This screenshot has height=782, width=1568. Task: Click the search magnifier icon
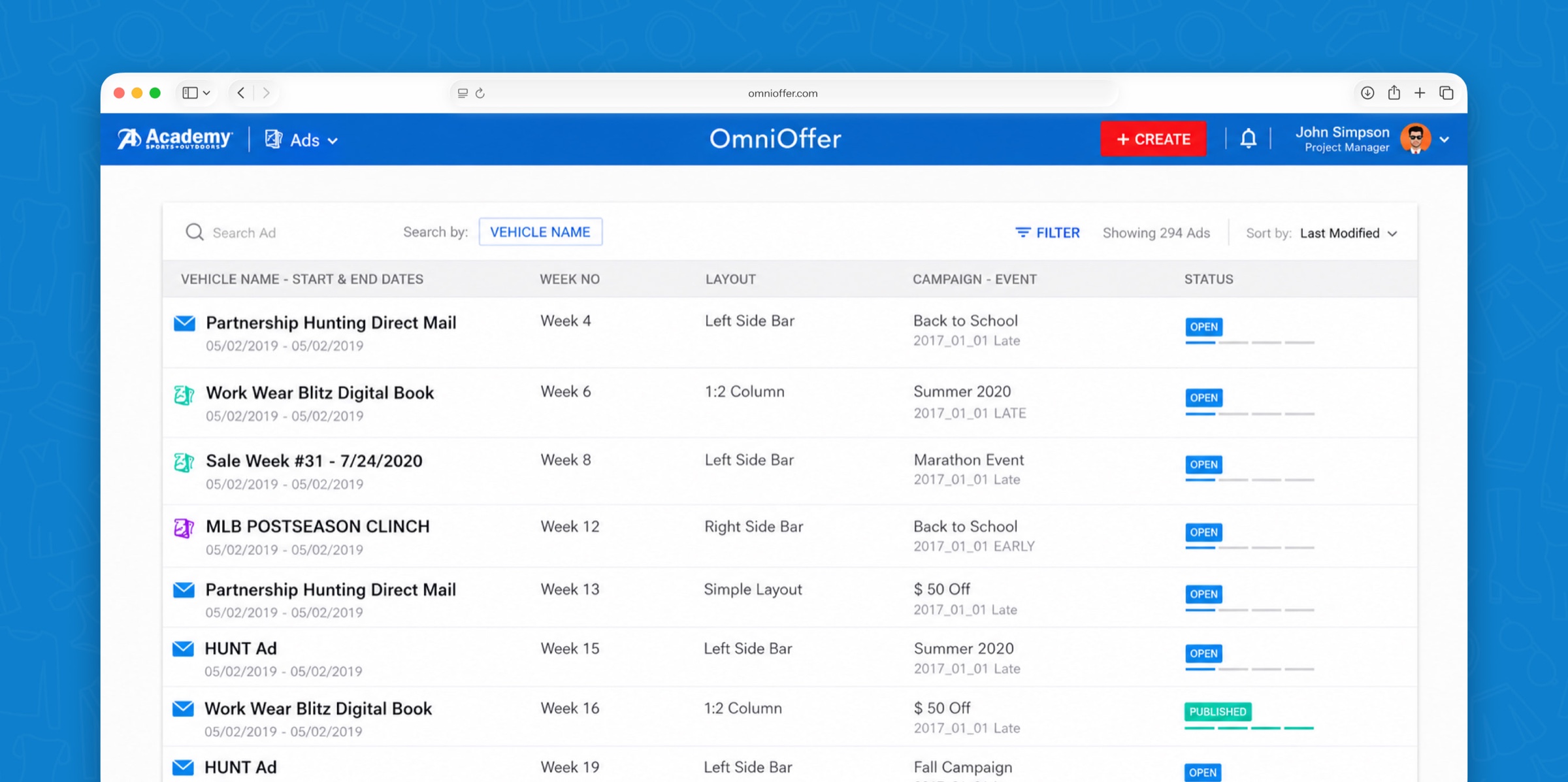pos(194,232)
